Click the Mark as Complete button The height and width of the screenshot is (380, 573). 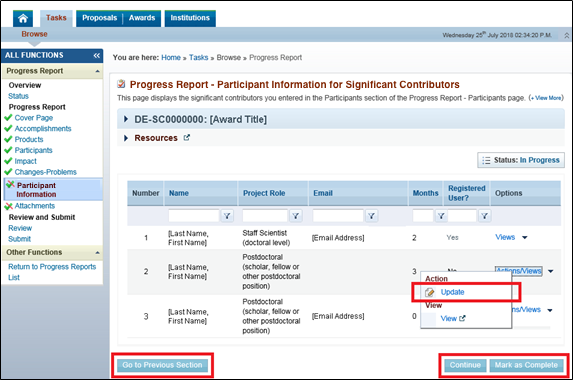[x=526, y=365]
